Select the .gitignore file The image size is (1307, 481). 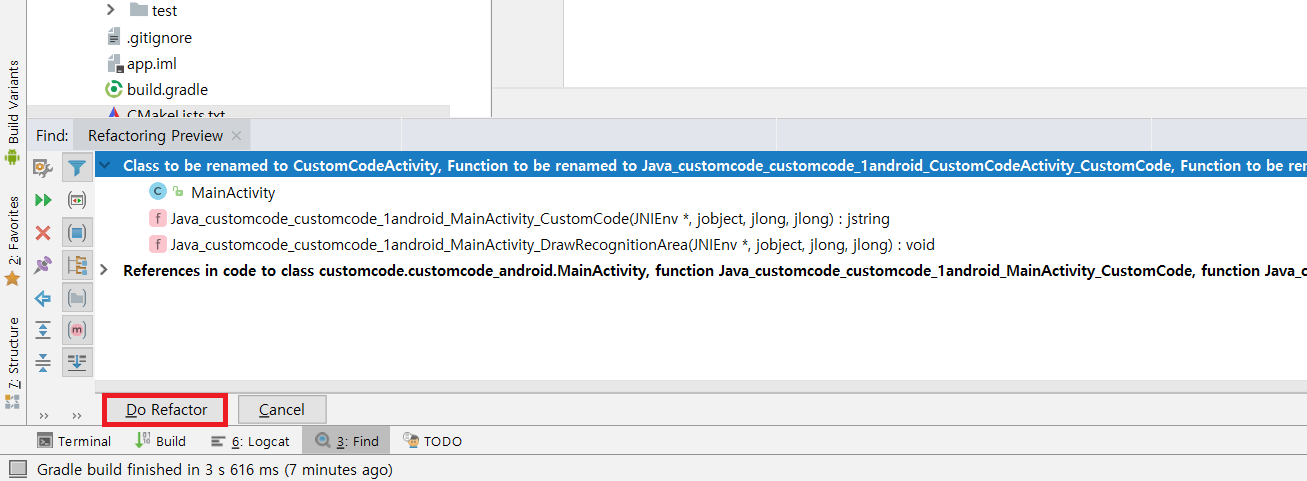(x=159, y=37)
